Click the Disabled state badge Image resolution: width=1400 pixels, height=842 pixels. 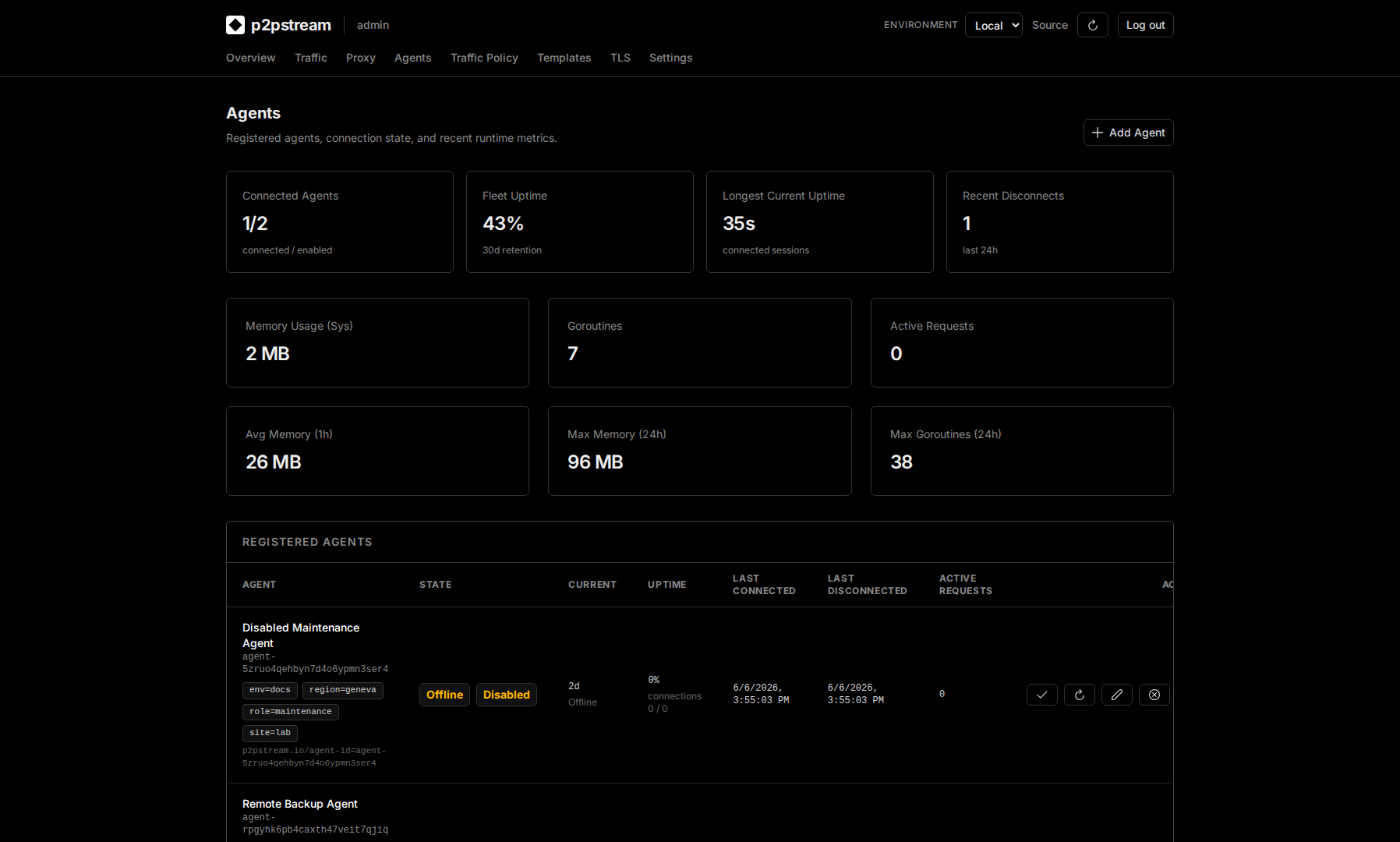(507, 695)
